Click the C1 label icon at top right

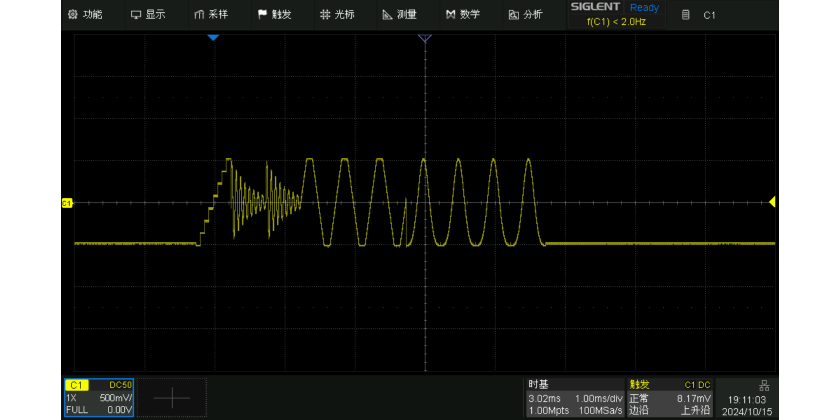coord(699,15)
